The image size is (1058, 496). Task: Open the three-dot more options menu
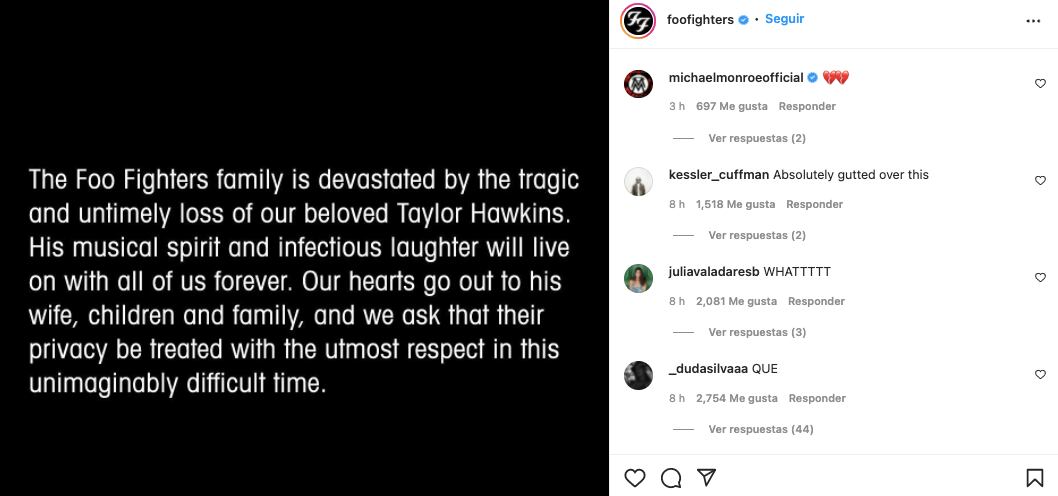pyautogui.click(x=1033, y=20)
